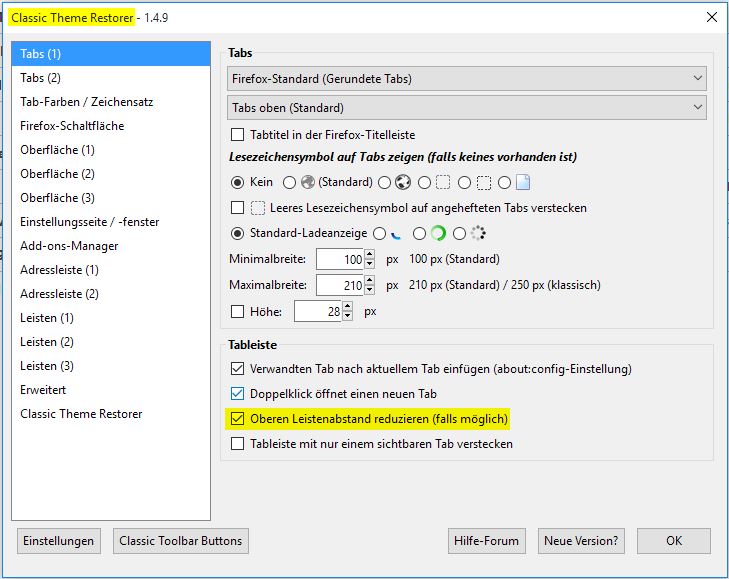Expand Firefox-Standard (Gerundete Tabs) dropdown
The width and height of the screenshot is (729, 579).
[x=467, y=79]
